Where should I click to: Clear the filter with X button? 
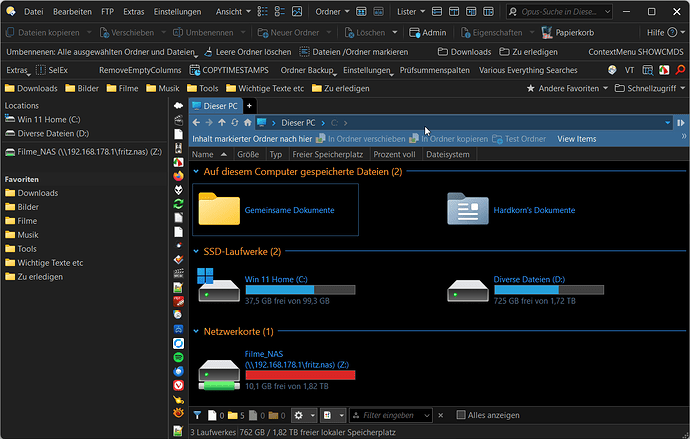tap(441, 415)
